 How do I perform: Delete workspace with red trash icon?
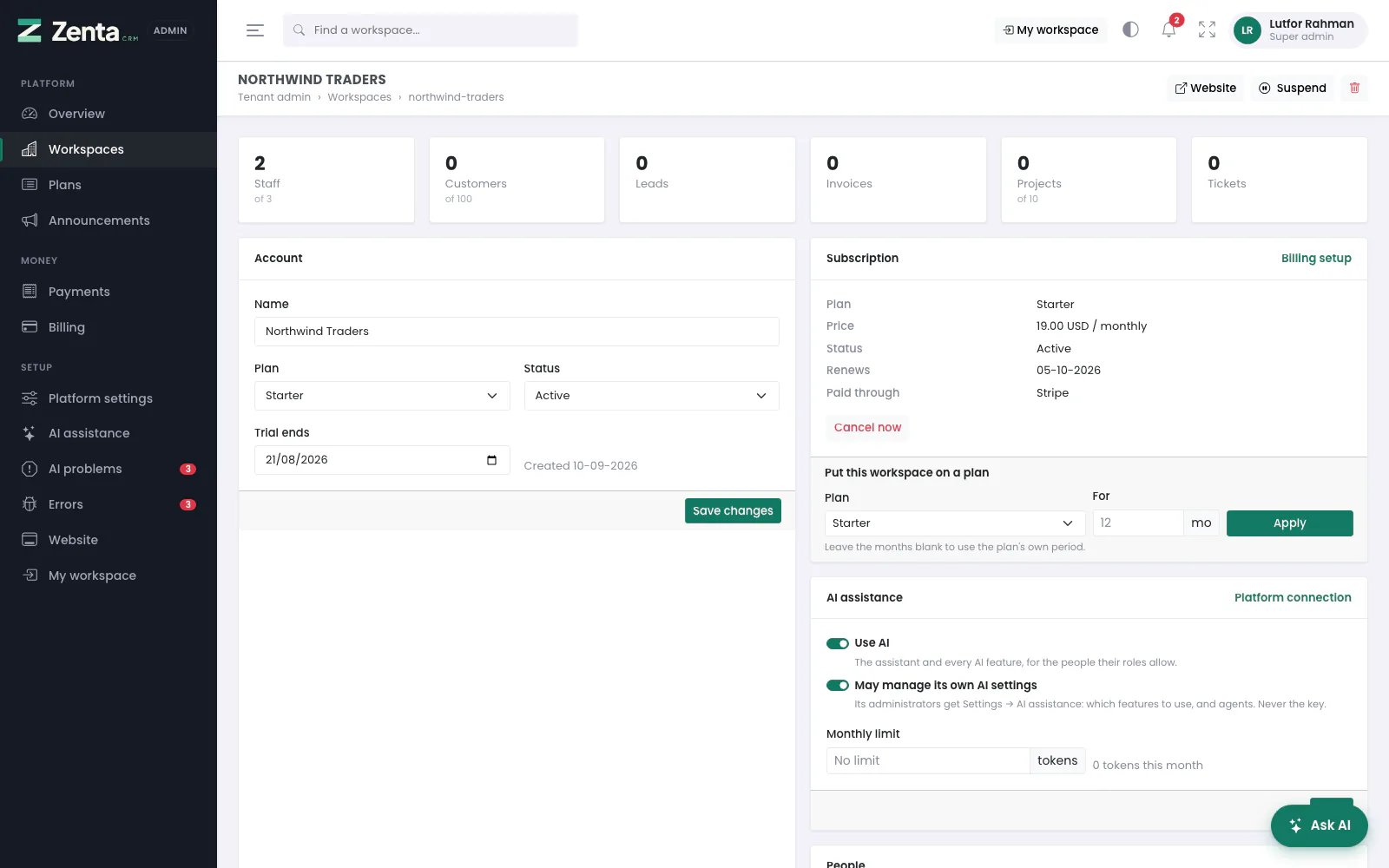tap(1354, 88)
